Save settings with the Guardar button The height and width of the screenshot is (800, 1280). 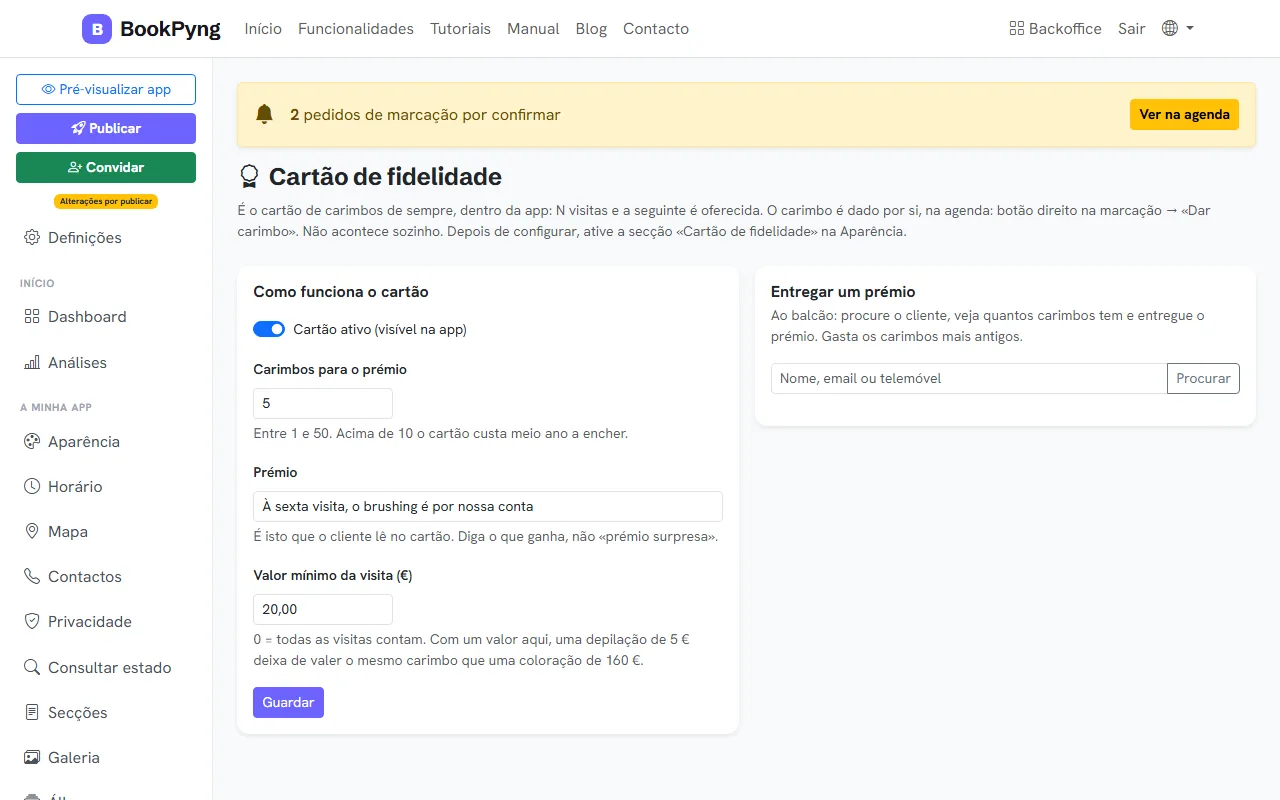click(288, 702)
